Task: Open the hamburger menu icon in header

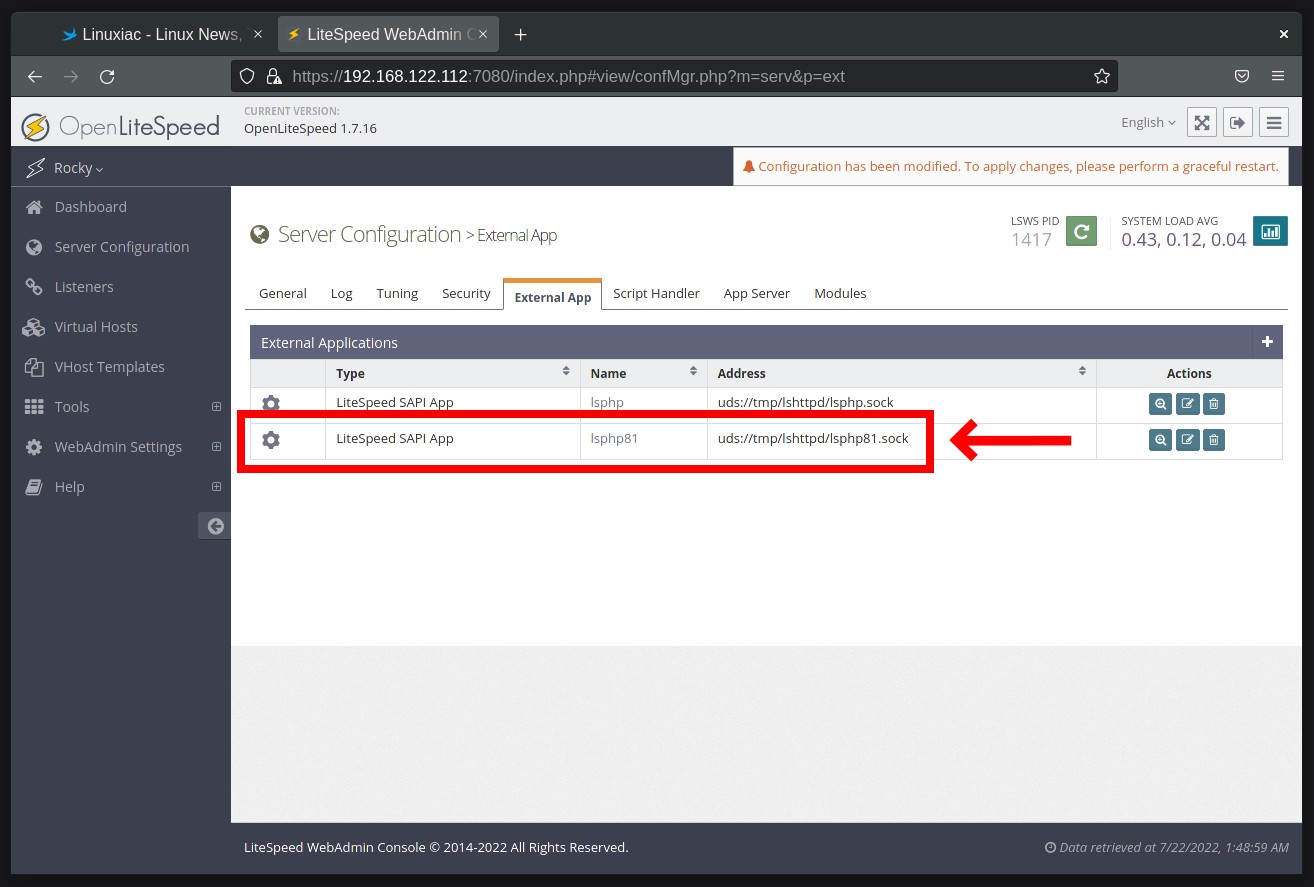Action: 1274,122
